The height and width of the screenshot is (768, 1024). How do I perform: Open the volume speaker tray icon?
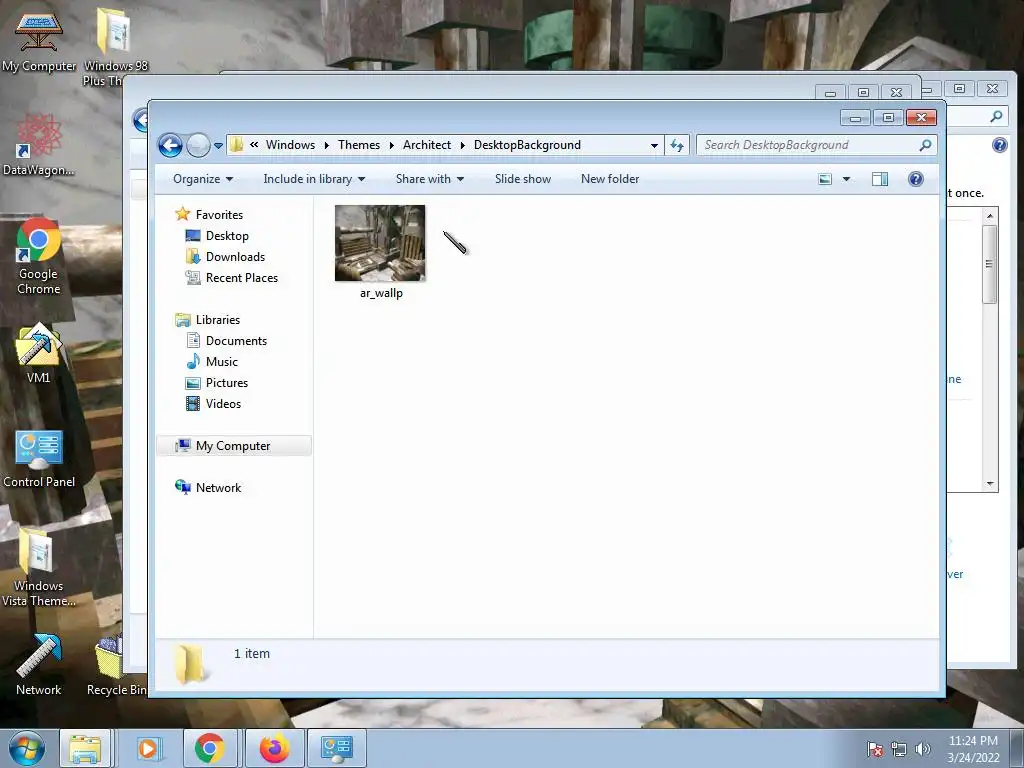click(x=922, y=749)
